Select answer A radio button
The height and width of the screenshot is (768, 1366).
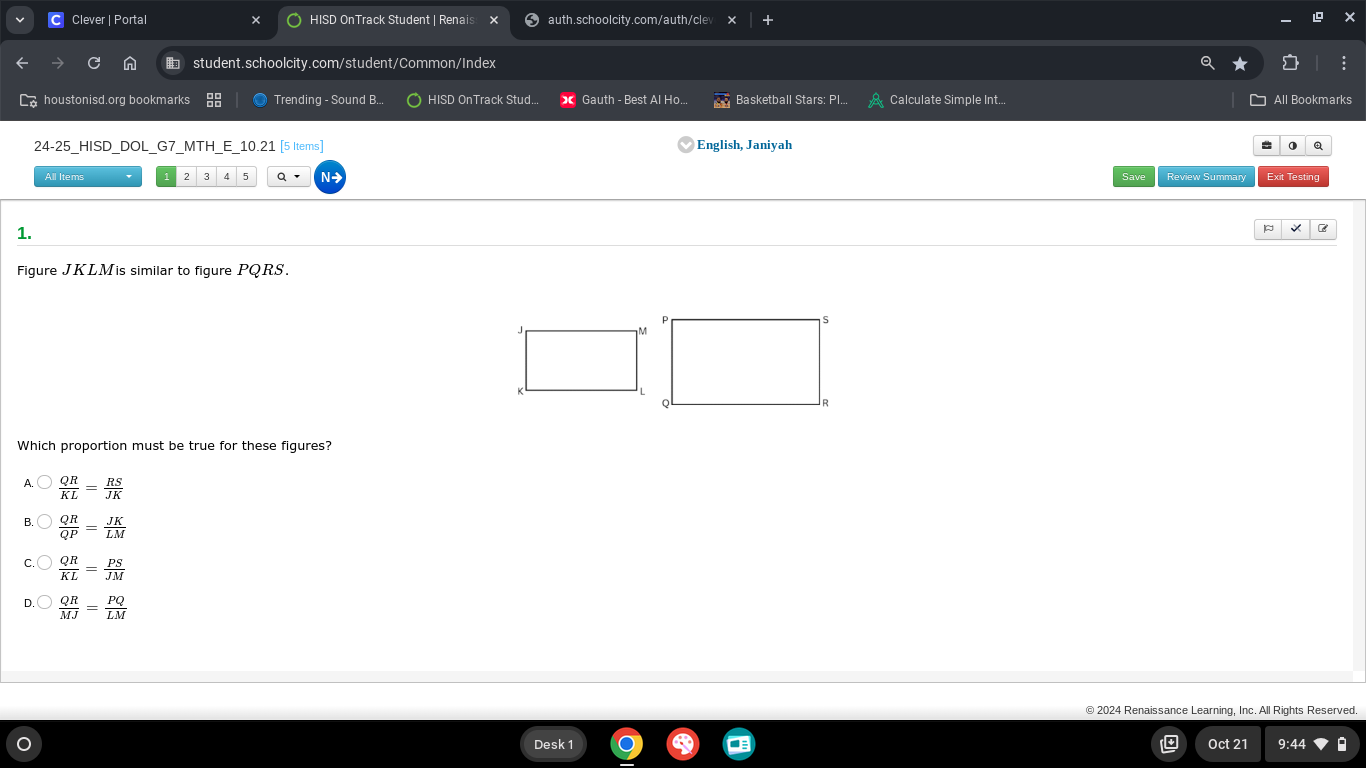(45, 482)
